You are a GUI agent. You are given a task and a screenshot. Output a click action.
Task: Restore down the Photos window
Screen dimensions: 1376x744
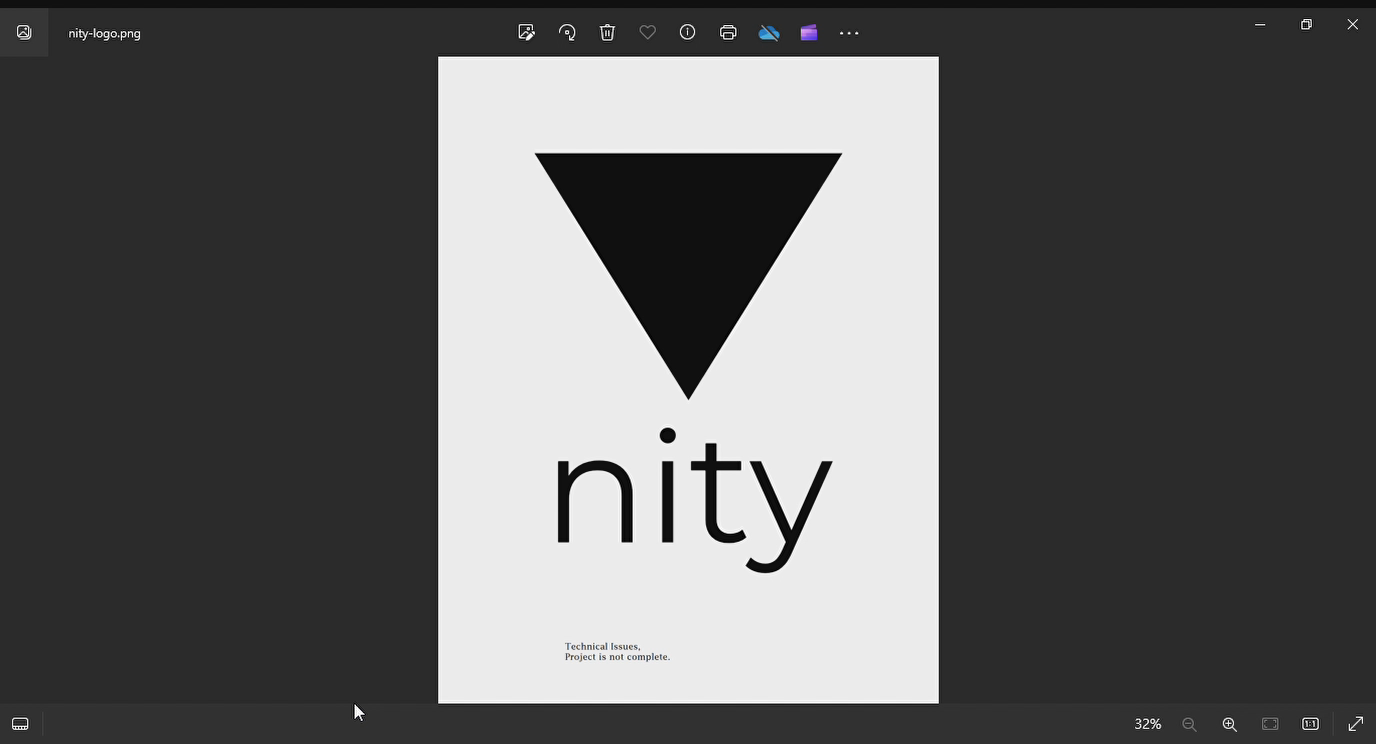[x=1306, y=25]
